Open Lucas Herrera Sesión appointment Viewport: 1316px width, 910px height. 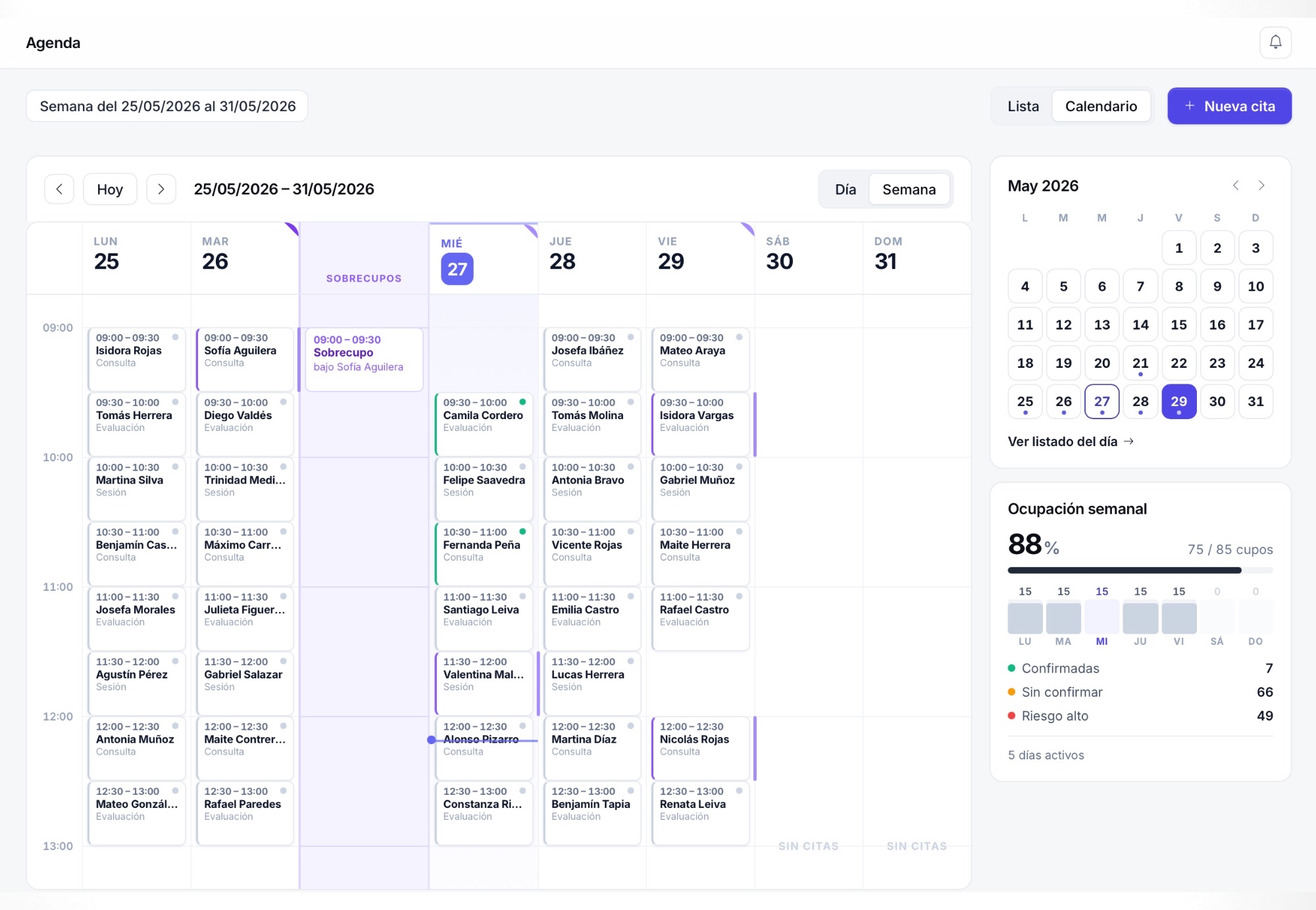(x=592, y=683)
